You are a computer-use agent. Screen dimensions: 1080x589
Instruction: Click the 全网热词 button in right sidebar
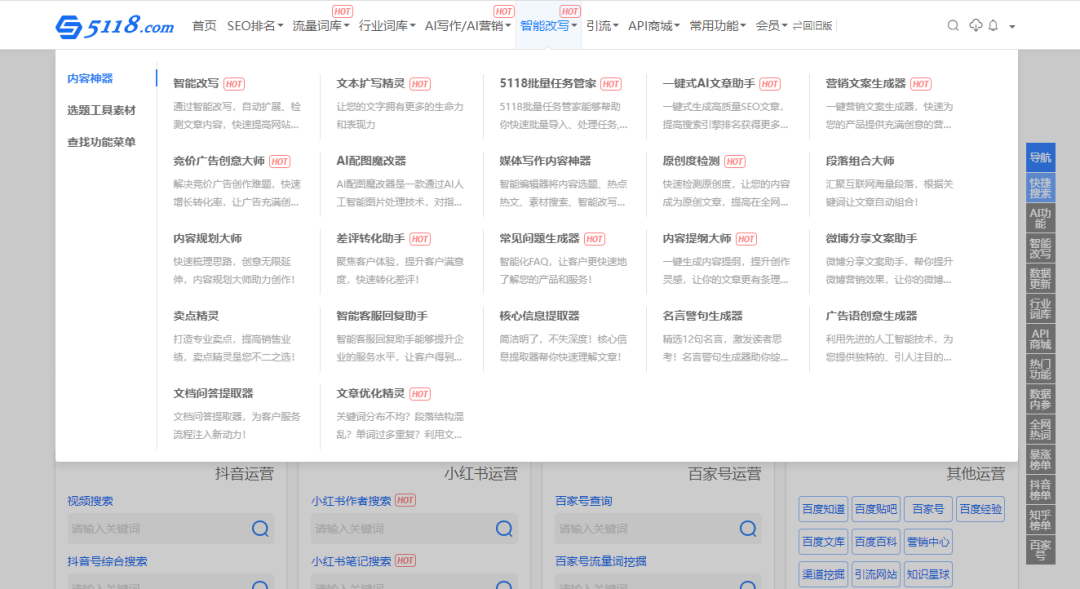pos(1040,429)
